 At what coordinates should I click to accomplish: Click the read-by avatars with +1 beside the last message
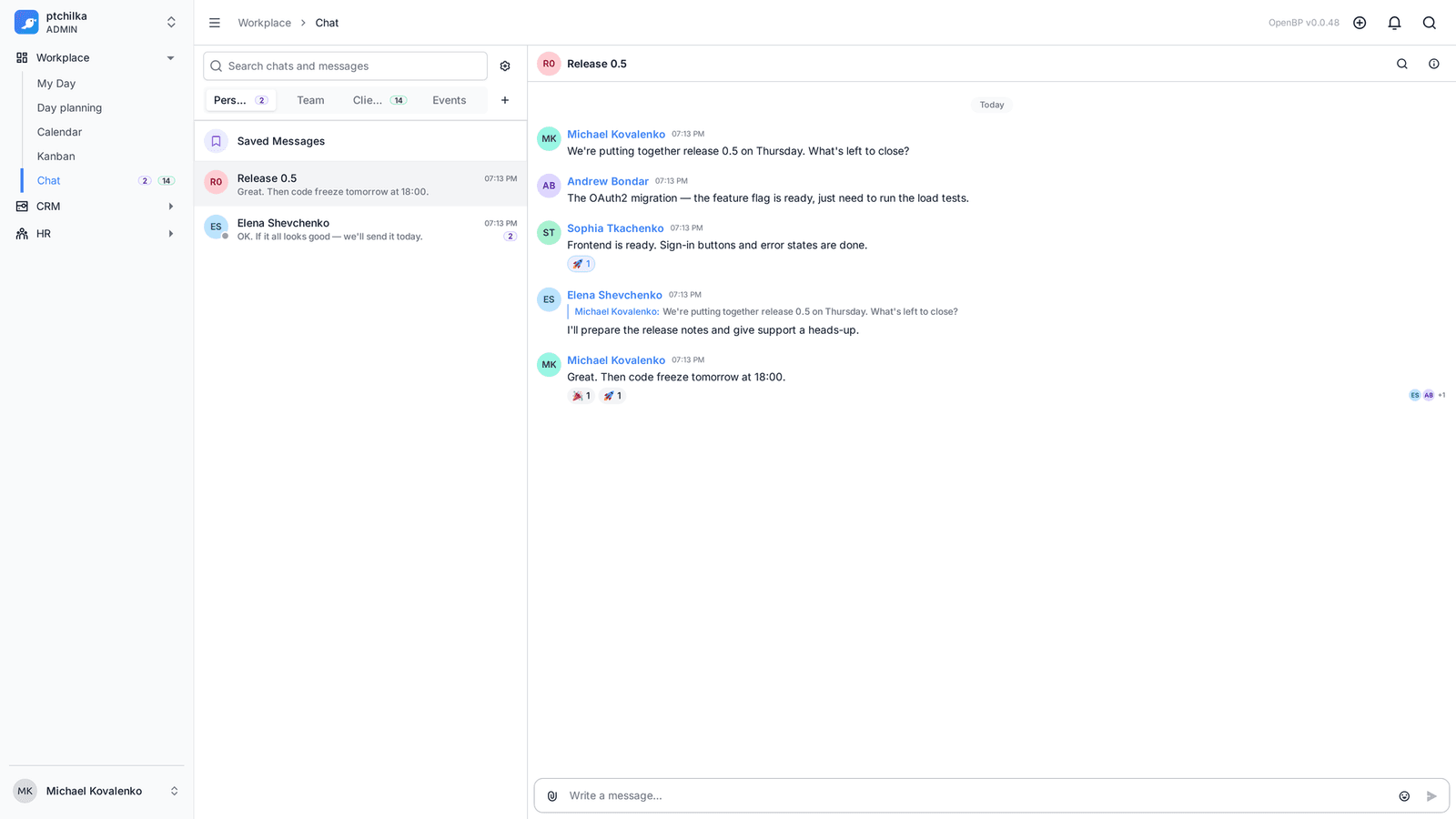(x=1427, y=396)
